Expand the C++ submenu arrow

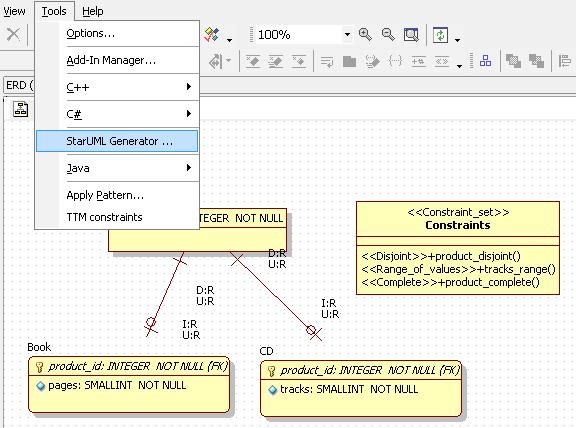(188, 87)
